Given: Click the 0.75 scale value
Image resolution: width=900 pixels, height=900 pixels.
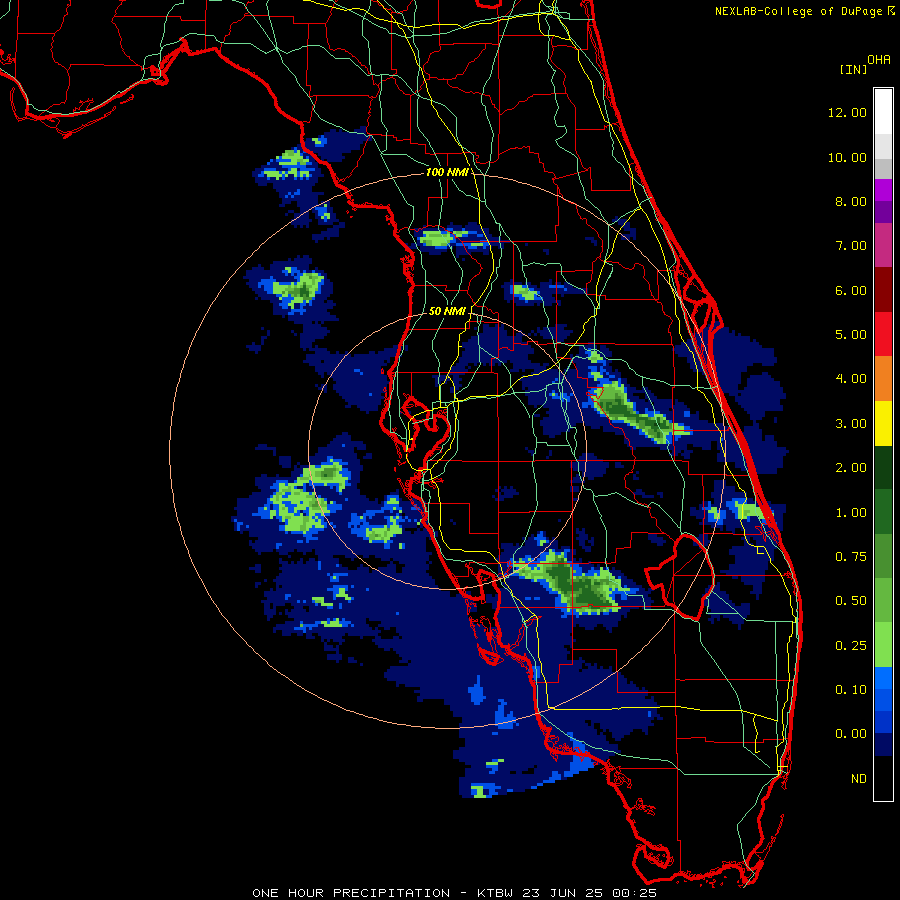Looking at the screenshot, I should click(851, 557).
